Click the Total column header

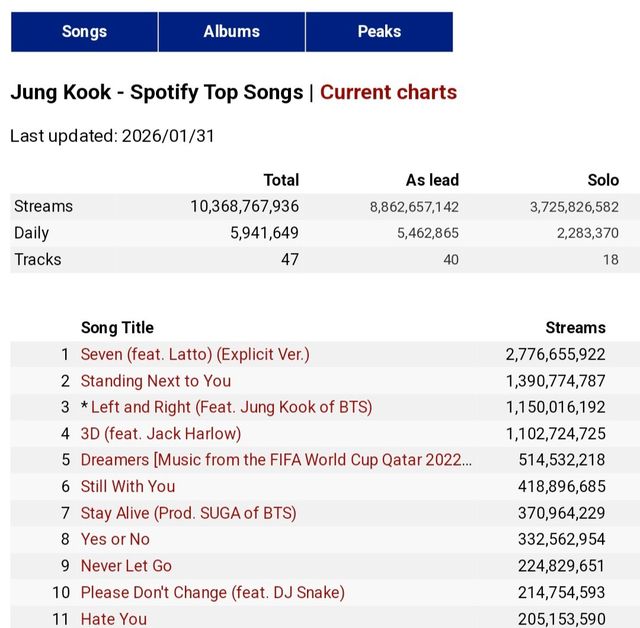pos(280,181)
